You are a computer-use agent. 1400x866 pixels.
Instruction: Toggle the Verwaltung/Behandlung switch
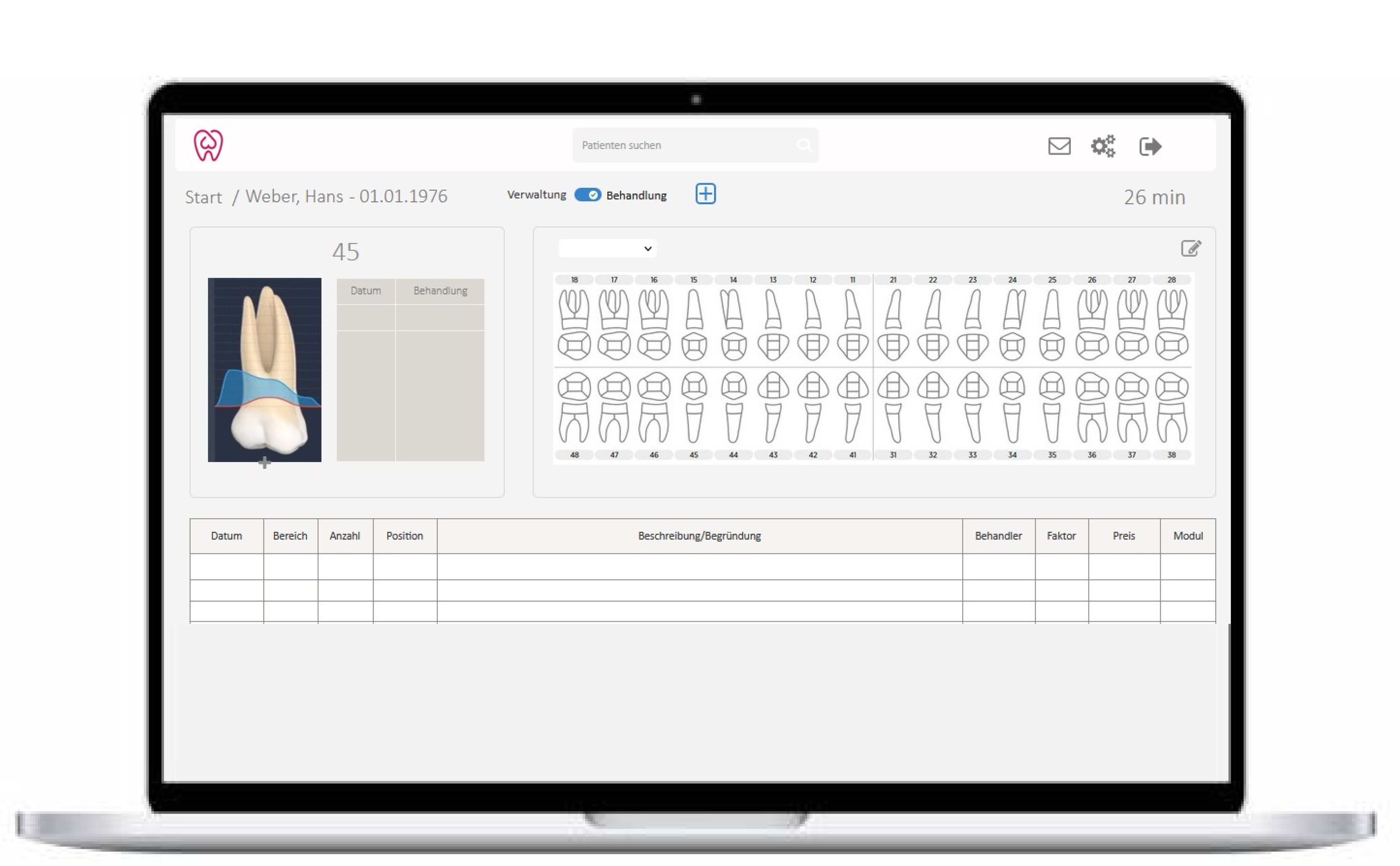pyautogui.click(x=588, y=195)
